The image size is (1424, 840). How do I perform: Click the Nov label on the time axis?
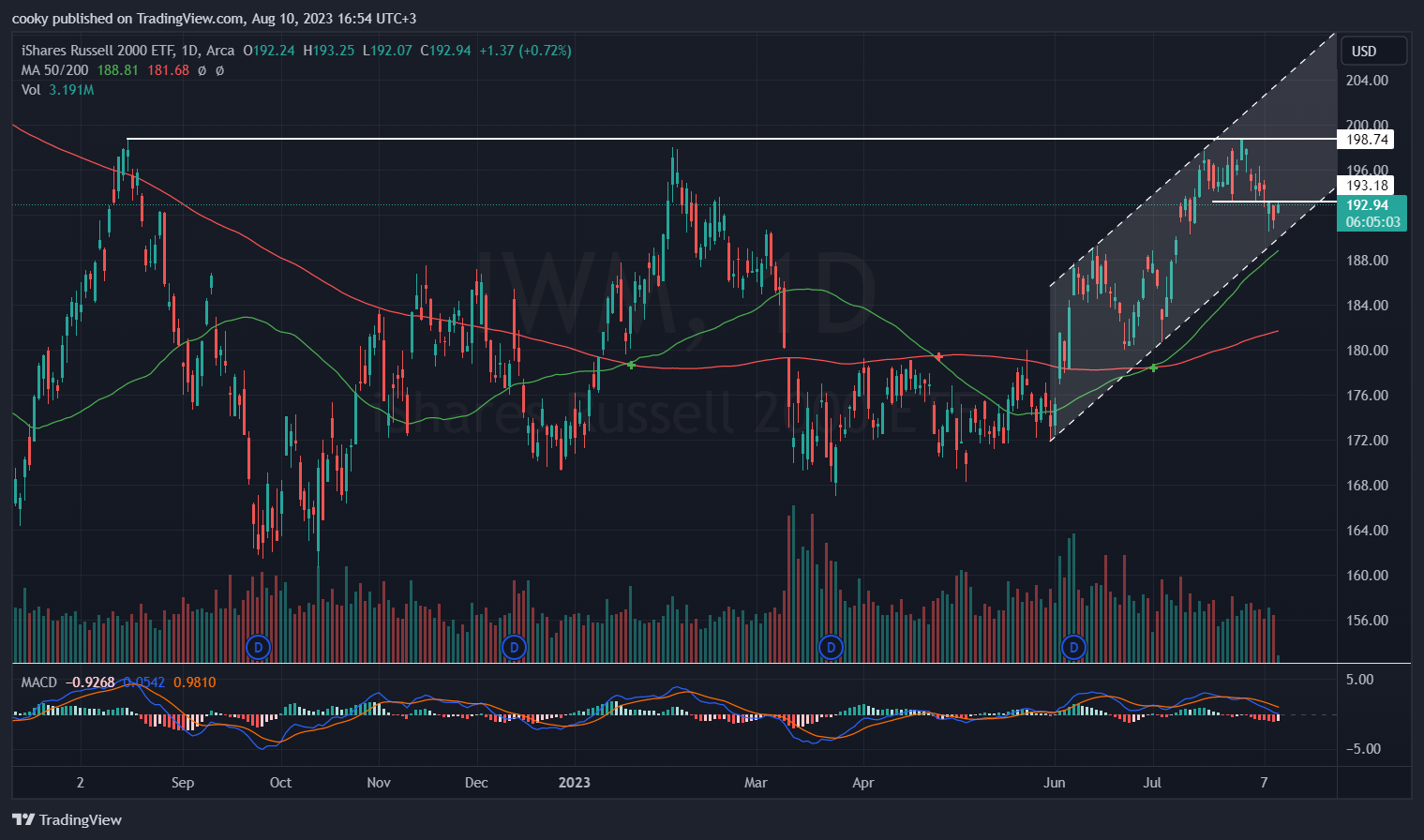(x=379, y=783)
